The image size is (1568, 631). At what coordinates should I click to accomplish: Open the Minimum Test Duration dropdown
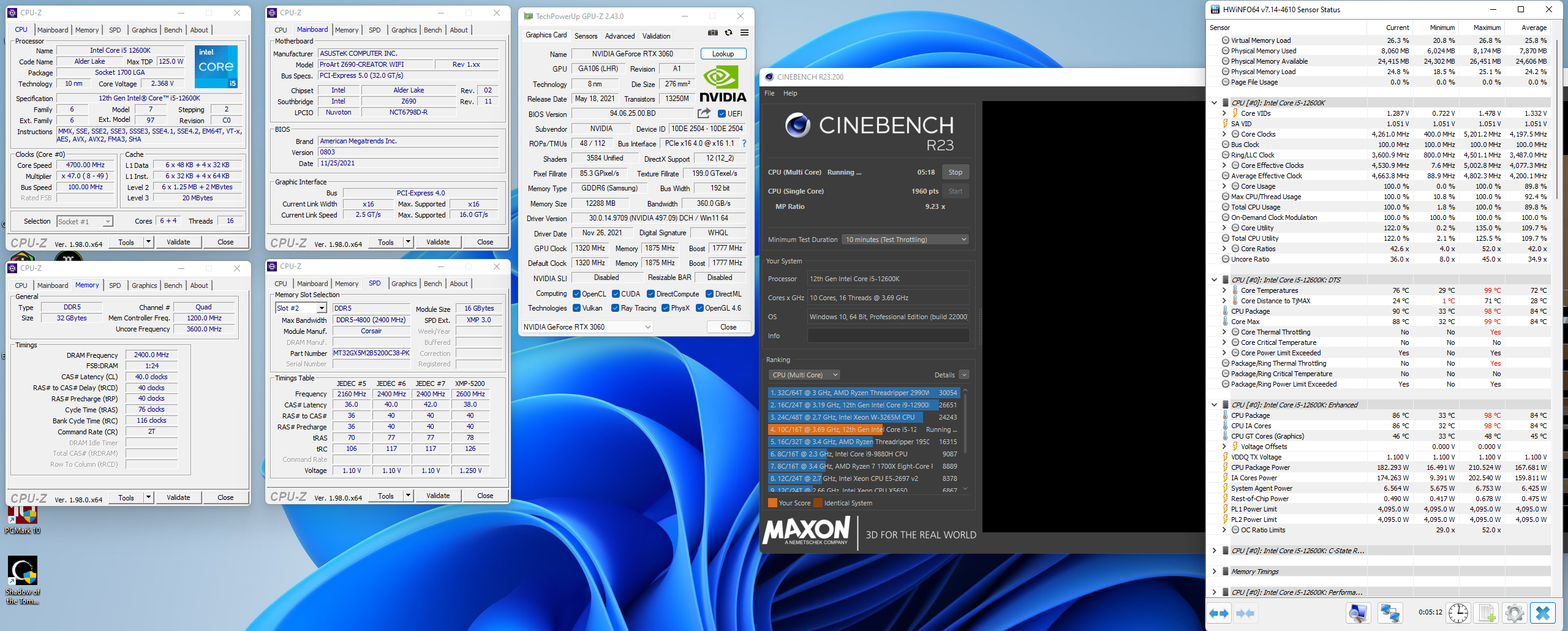tap(905, 240)
